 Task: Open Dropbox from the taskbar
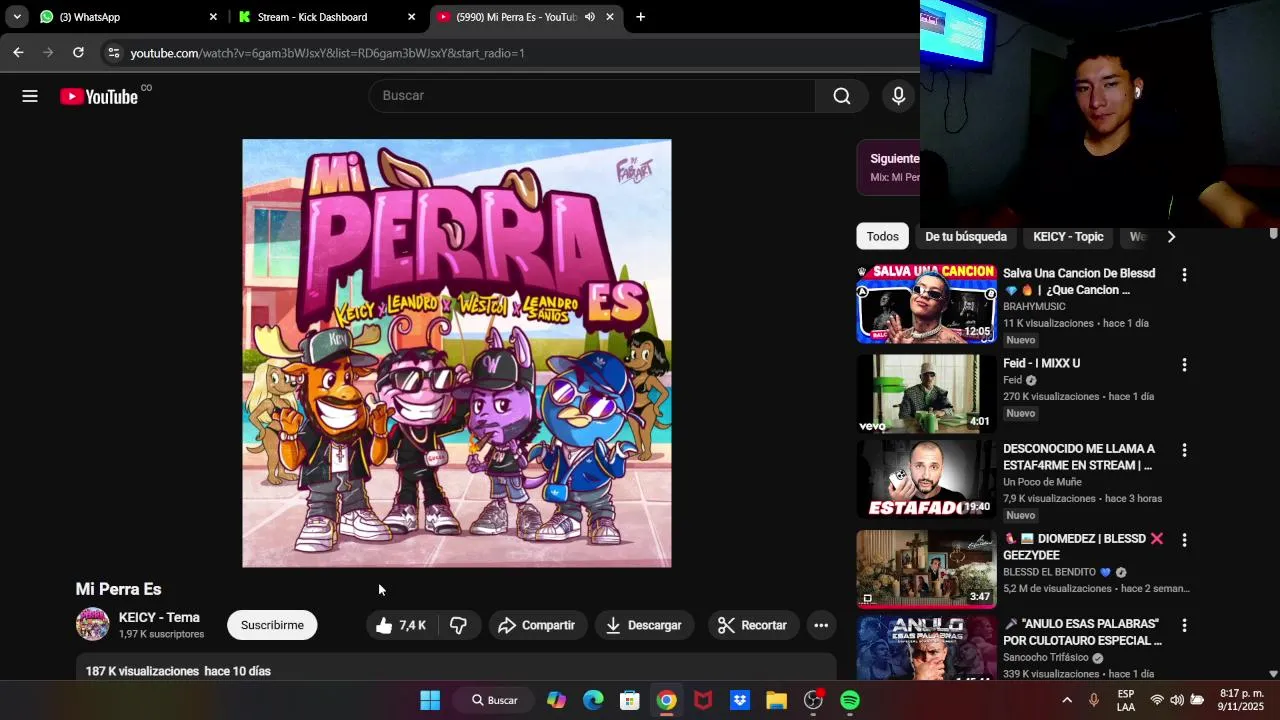pos(740,700)
